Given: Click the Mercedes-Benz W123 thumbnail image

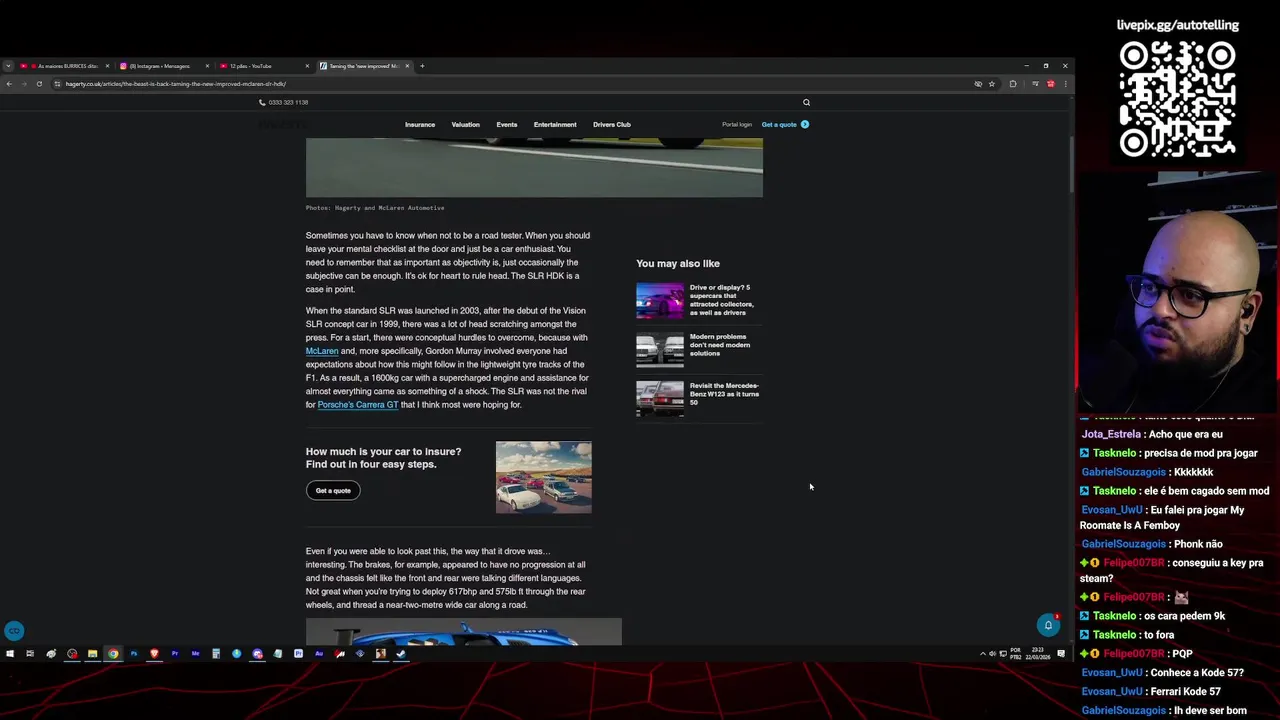Looking at the screenshot, I should point(660,398).
